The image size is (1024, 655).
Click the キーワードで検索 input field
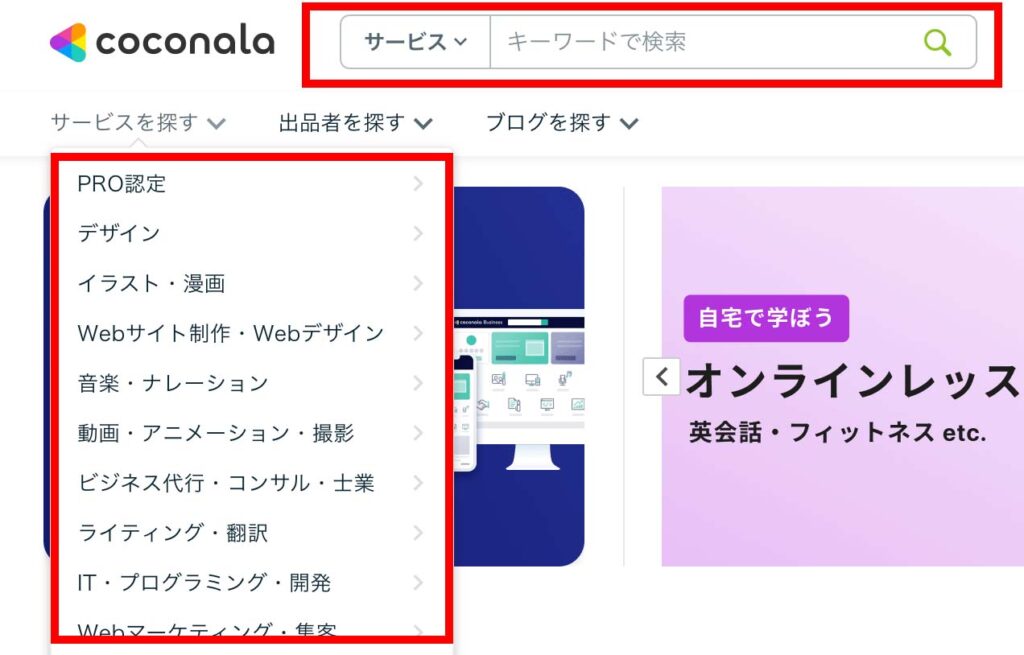[705, 42]
